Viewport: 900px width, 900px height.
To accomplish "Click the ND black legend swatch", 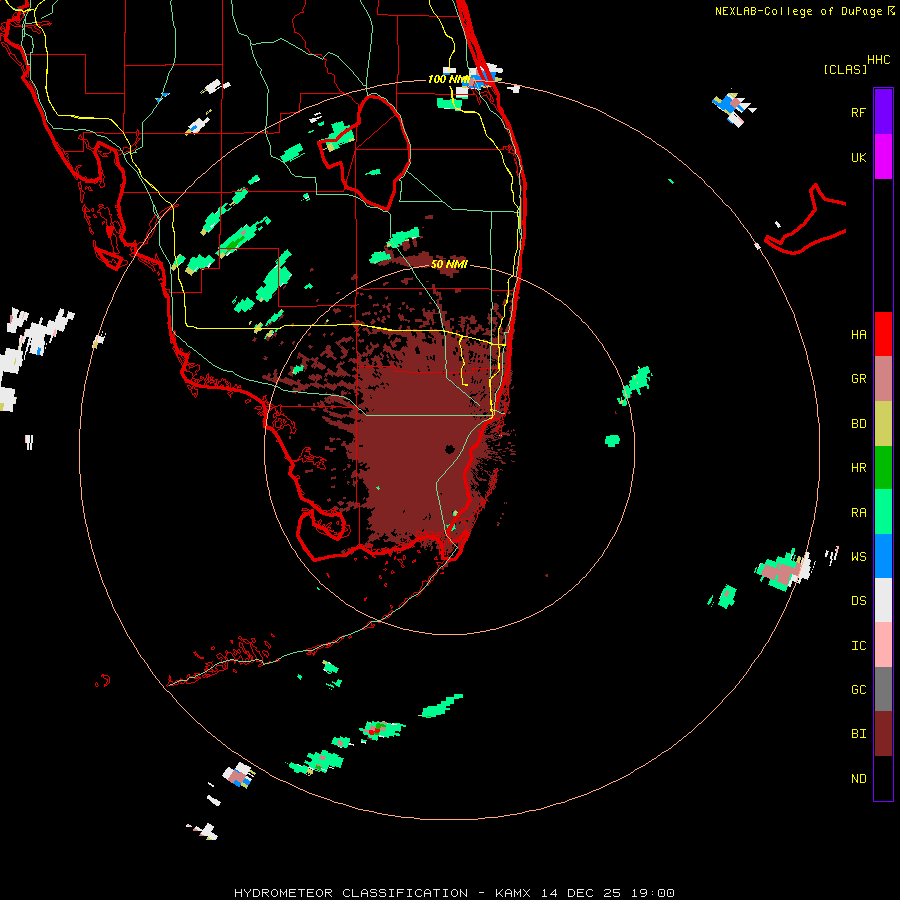I will (883, 778).
